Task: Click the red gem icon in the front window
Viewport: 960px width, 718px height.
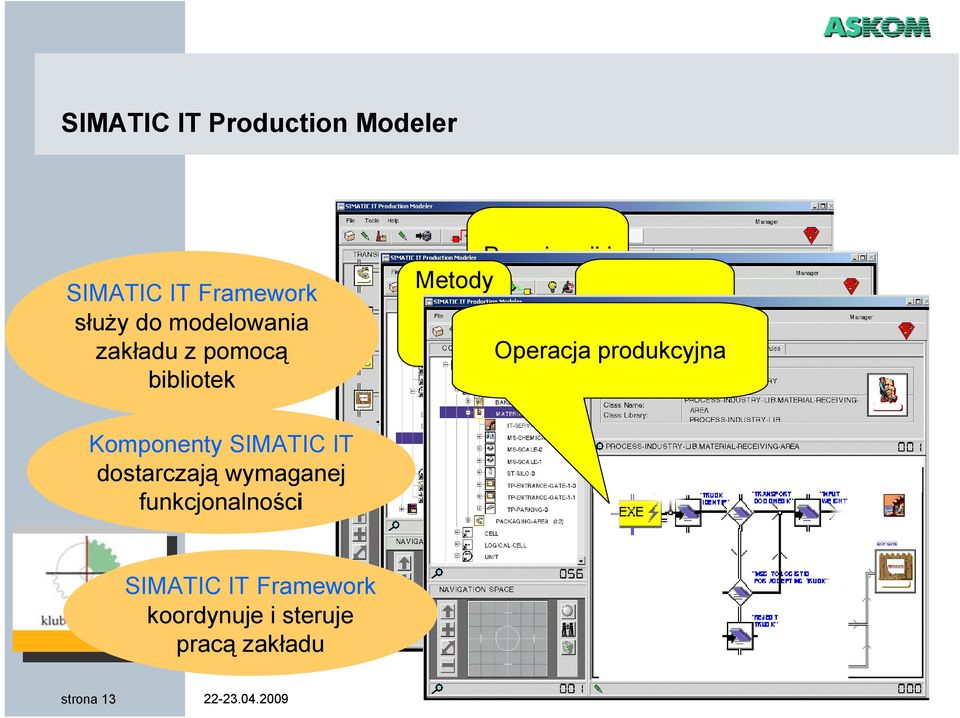Action: click(906, 331)
